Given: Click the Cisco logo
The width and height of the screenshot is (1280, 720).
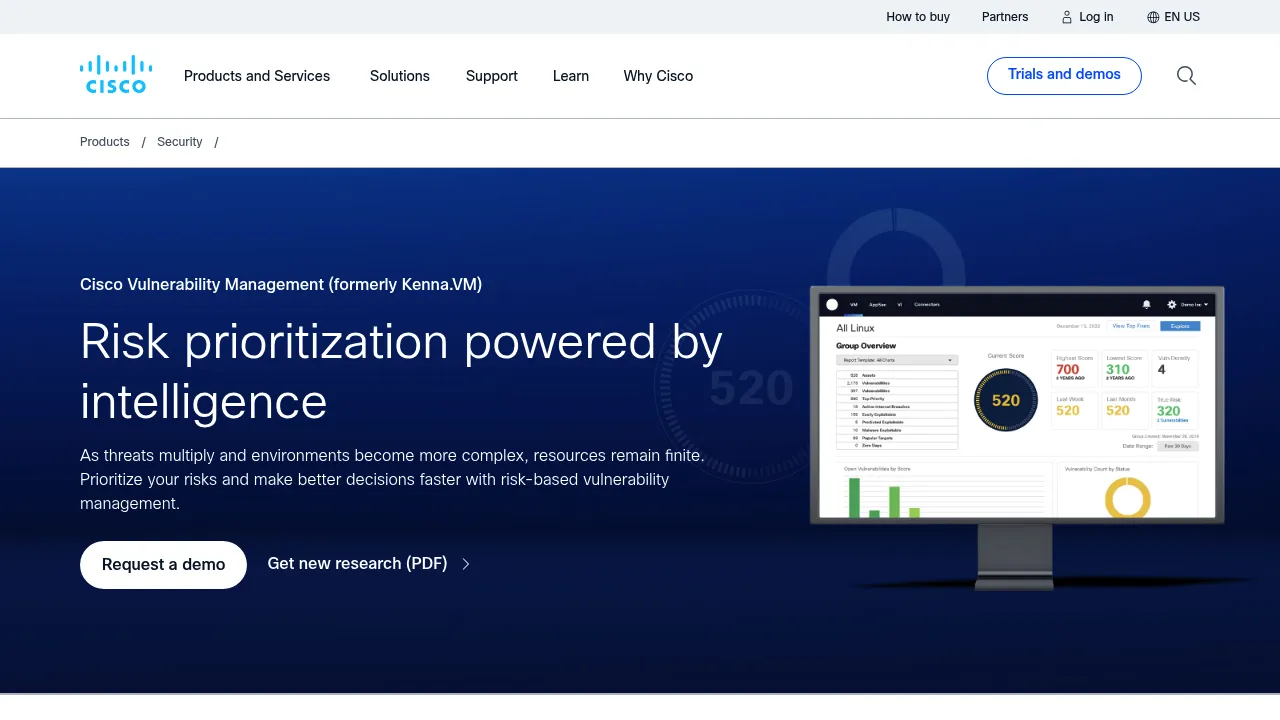Looking at the screenshot, I should (x=116, y=75).
